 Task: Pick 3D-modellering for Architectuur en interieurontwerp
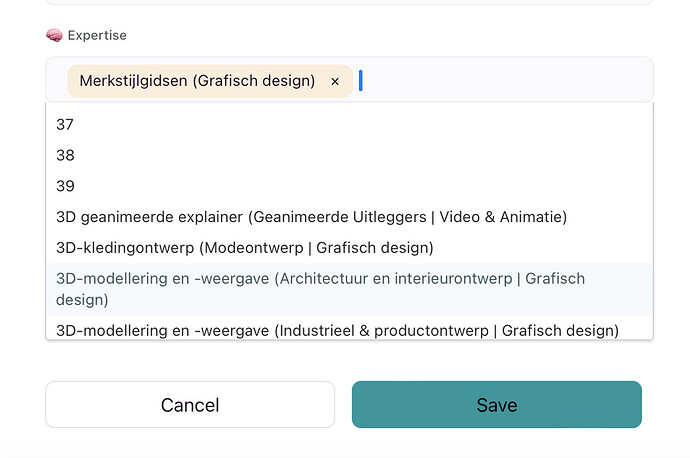pos(349,289)
